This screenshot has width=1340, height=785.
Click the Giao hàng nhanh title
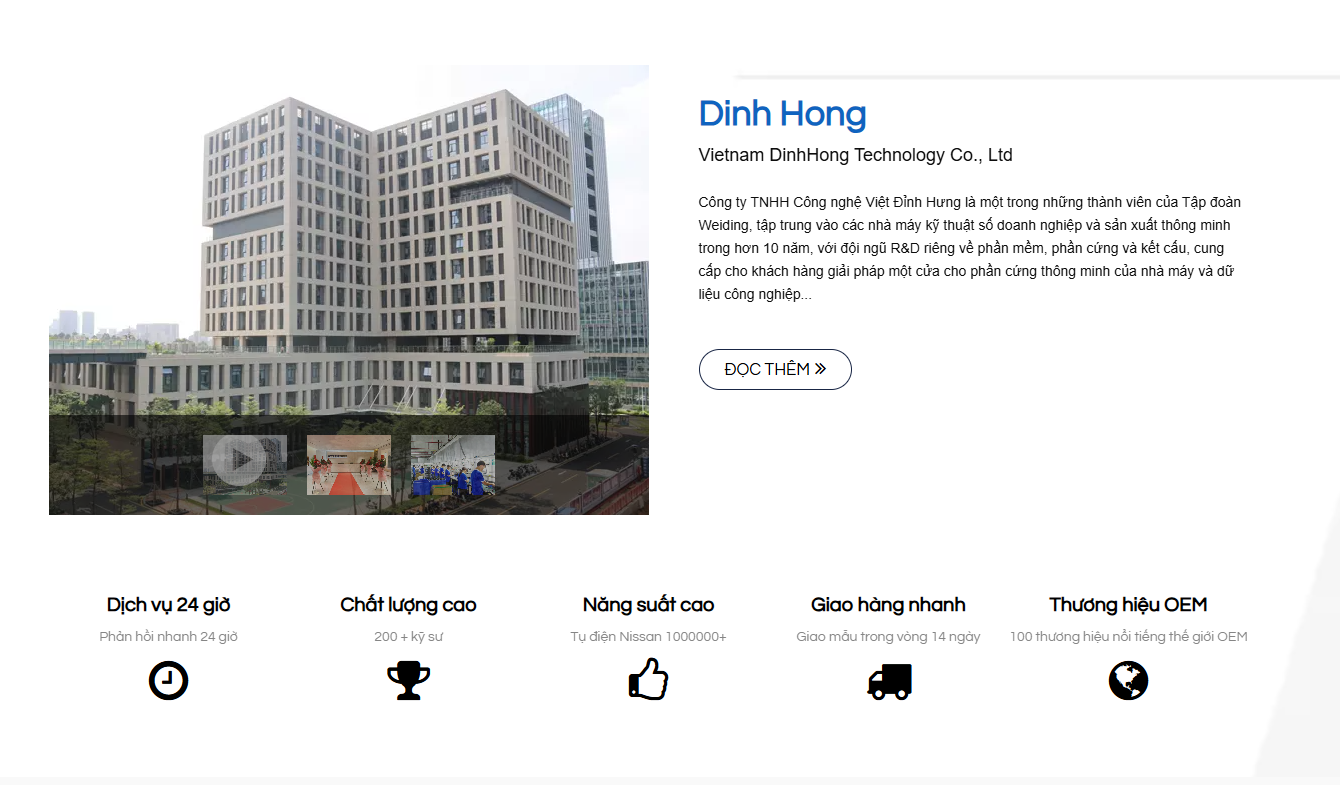(888, 605)
